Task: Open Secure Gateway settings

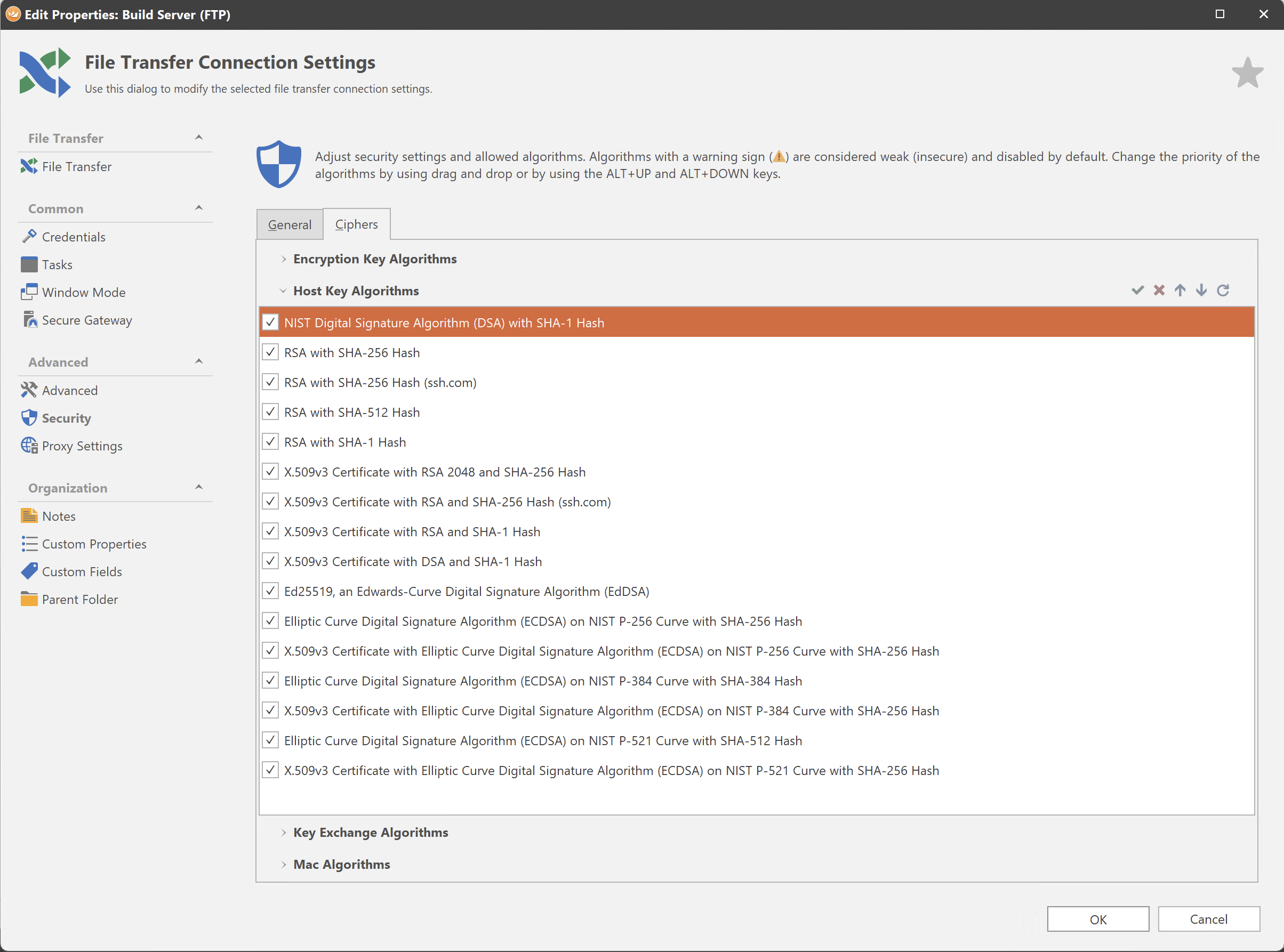Action: (x=86, y=320)
